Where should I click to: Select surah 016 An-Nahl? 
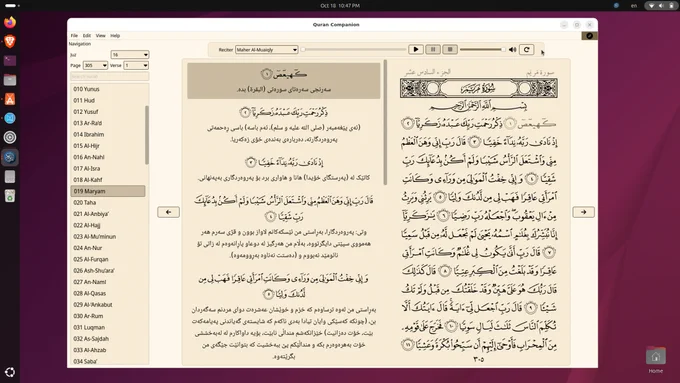[108, 157]
